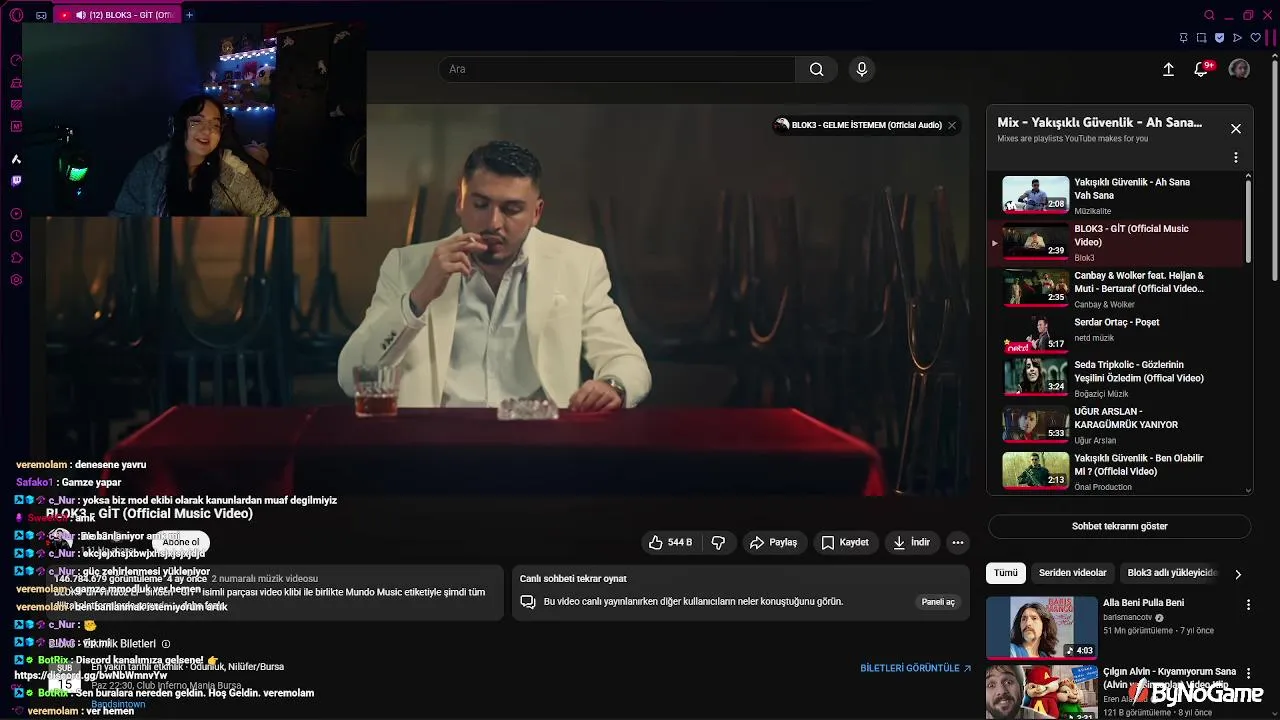This screenshot has height=720, width=1280.
Task: Show more filter chips with right arrow
Action: click(x=1238, y=574)
